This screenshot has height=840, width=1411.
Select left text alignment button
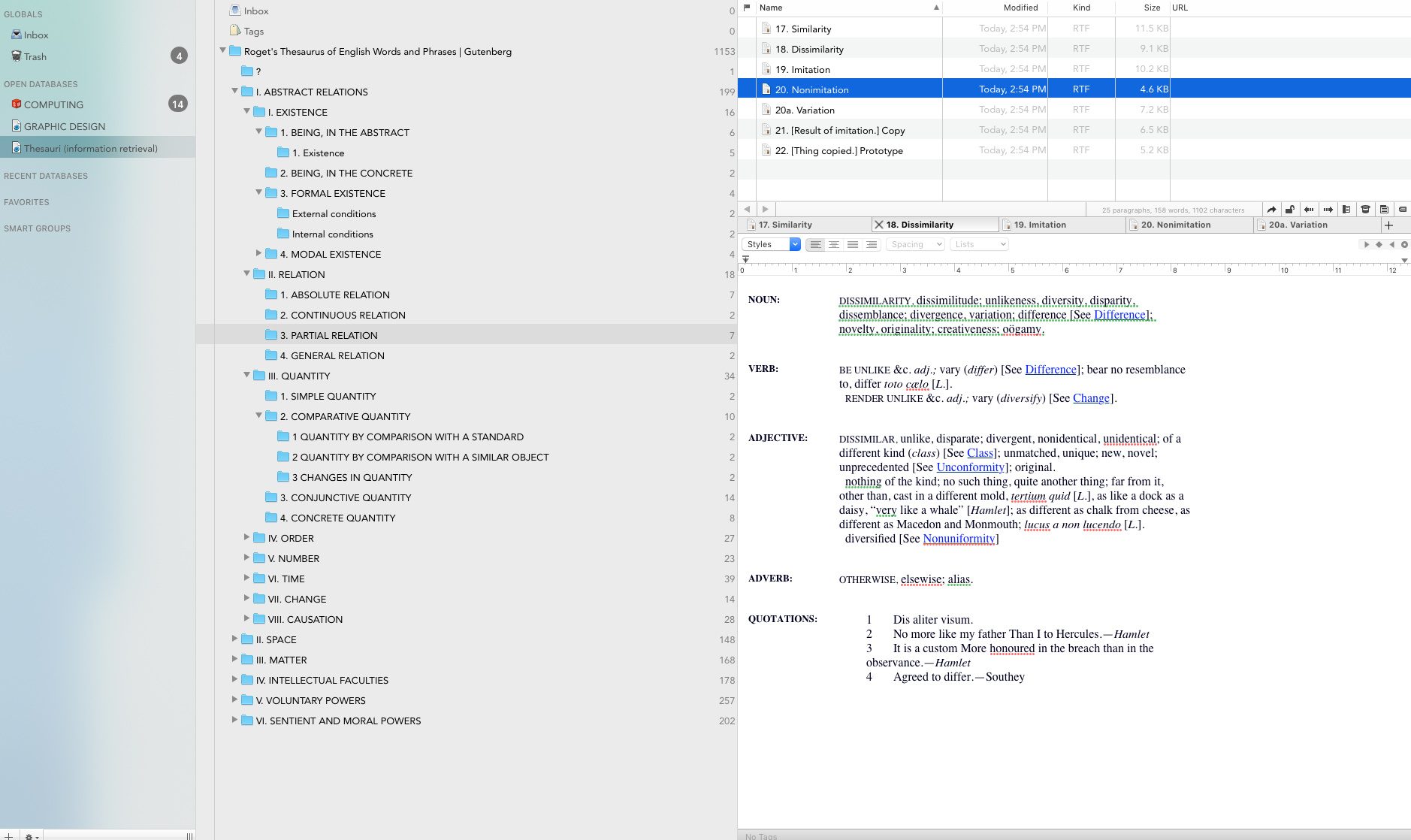(815, 245)
